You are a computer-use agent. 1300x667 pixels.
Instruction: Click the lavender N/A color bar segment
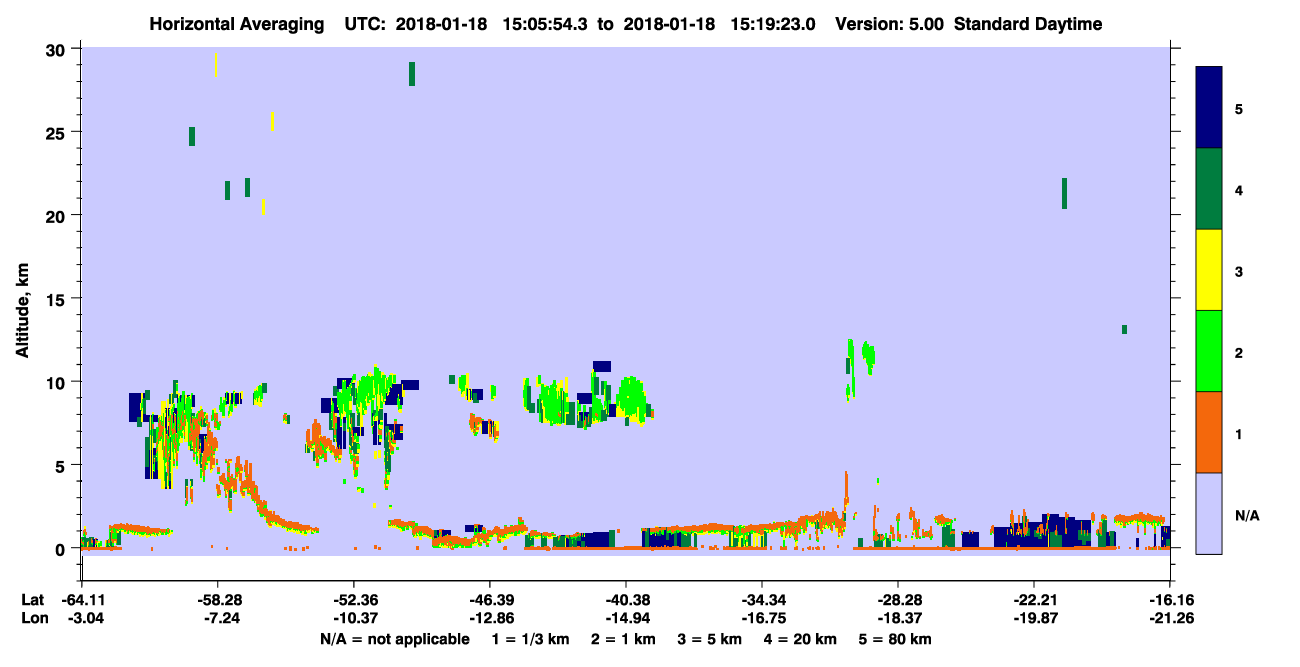[x=1209, y=512]
